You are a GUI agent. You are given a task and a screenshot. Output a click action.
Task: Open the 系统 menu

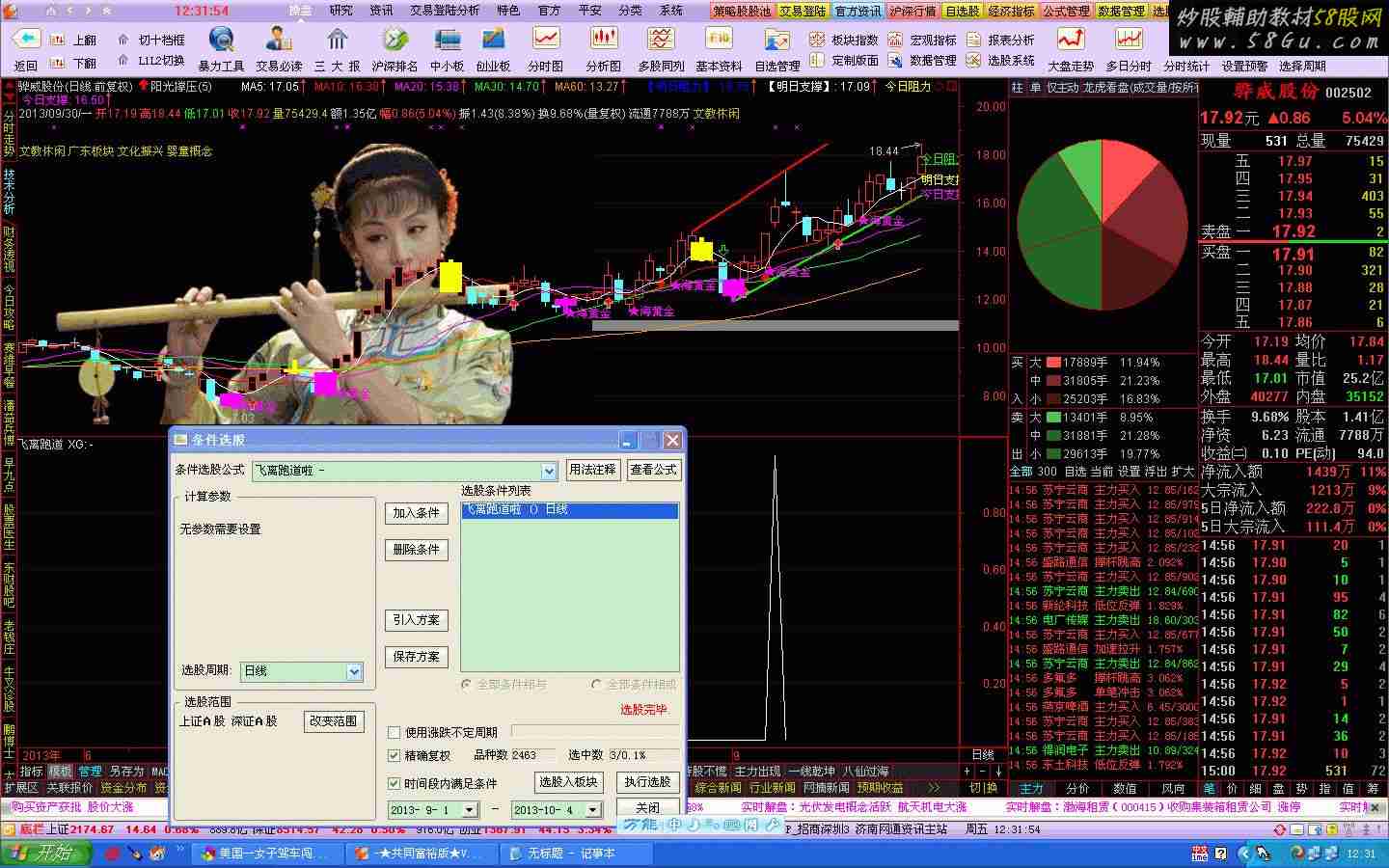click(x=671, y=11)
